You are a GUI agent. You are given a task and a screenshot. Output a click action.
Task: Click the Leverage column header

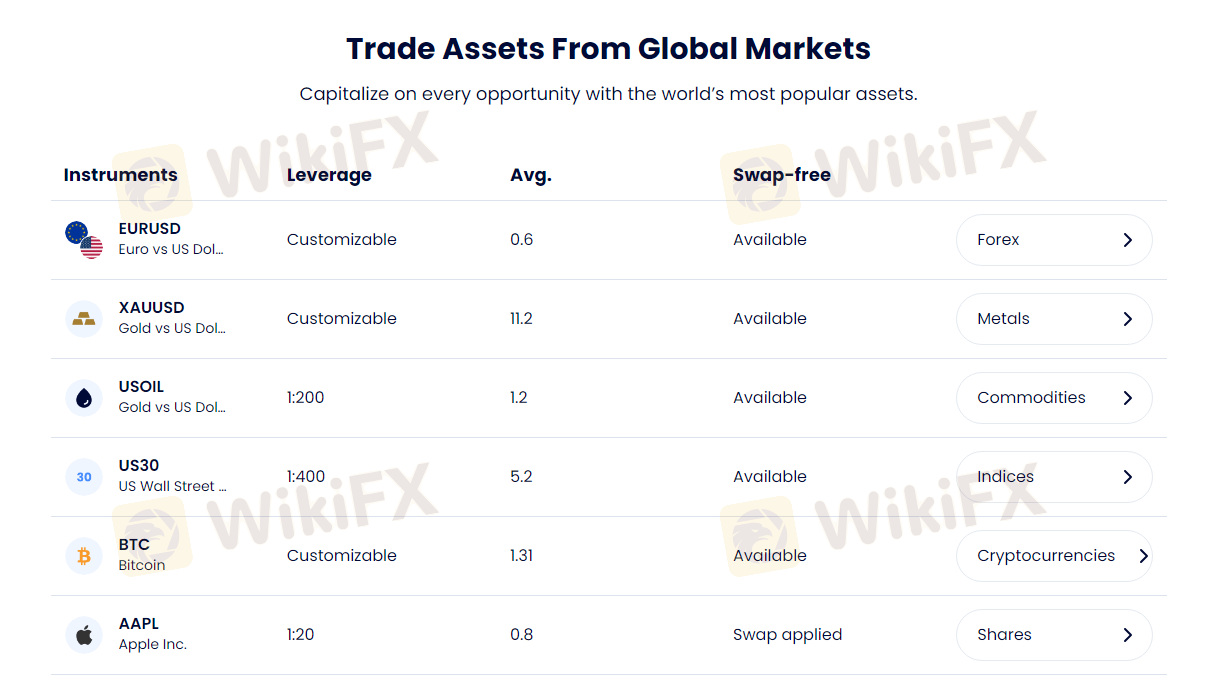tap(329, 175)
